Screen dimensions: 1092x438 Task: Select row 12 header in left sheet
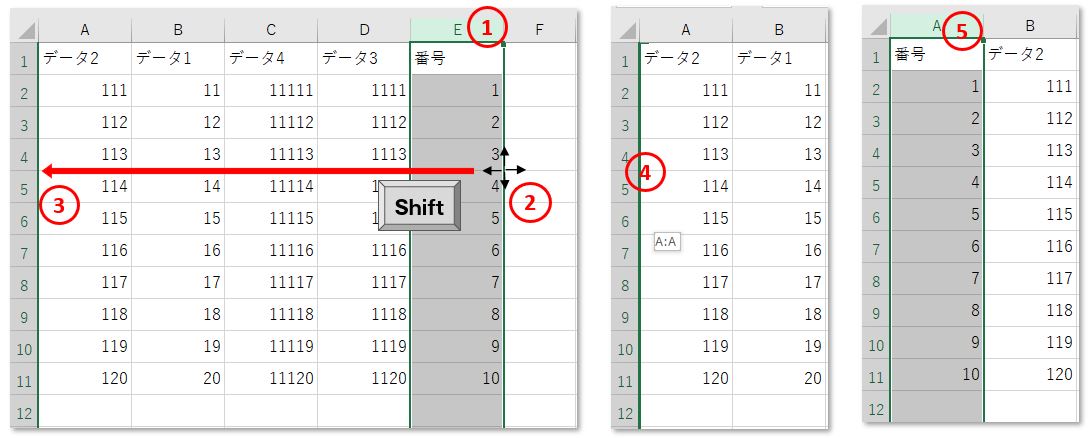[24, 414]
